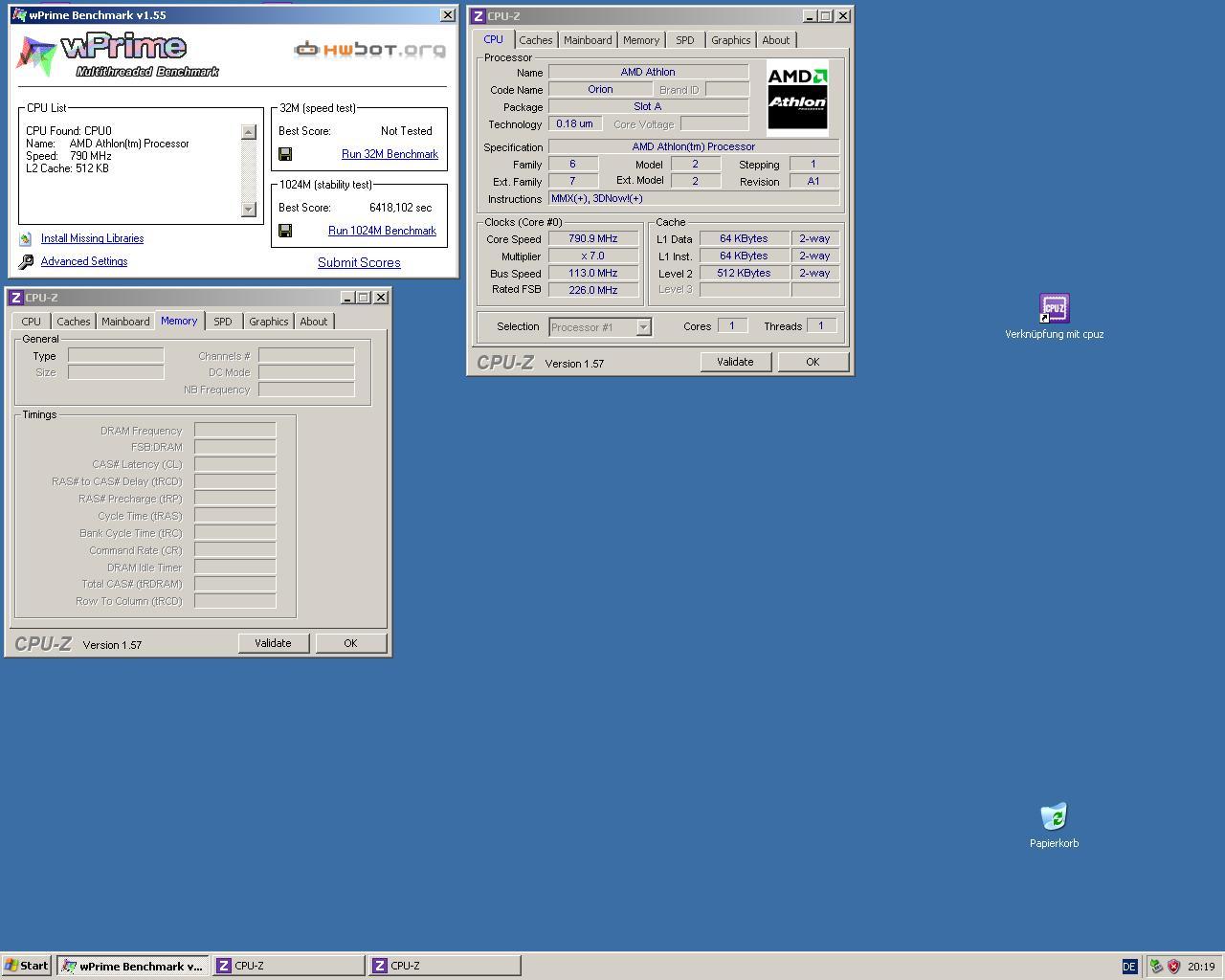The width and height of the screenshot is (1225, 980).
Task: Click OK in the CPU-Z CPU window
Action: point(813,362)
